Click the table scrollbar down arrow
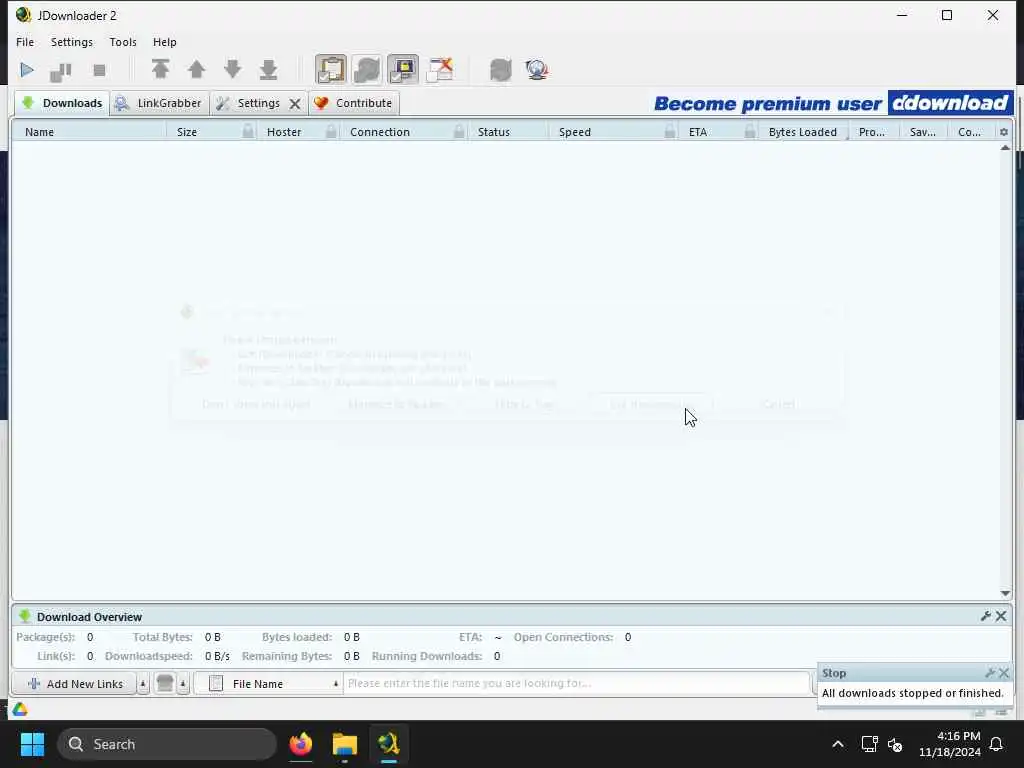This screenshot has width=1024, height=768. 1005,593
